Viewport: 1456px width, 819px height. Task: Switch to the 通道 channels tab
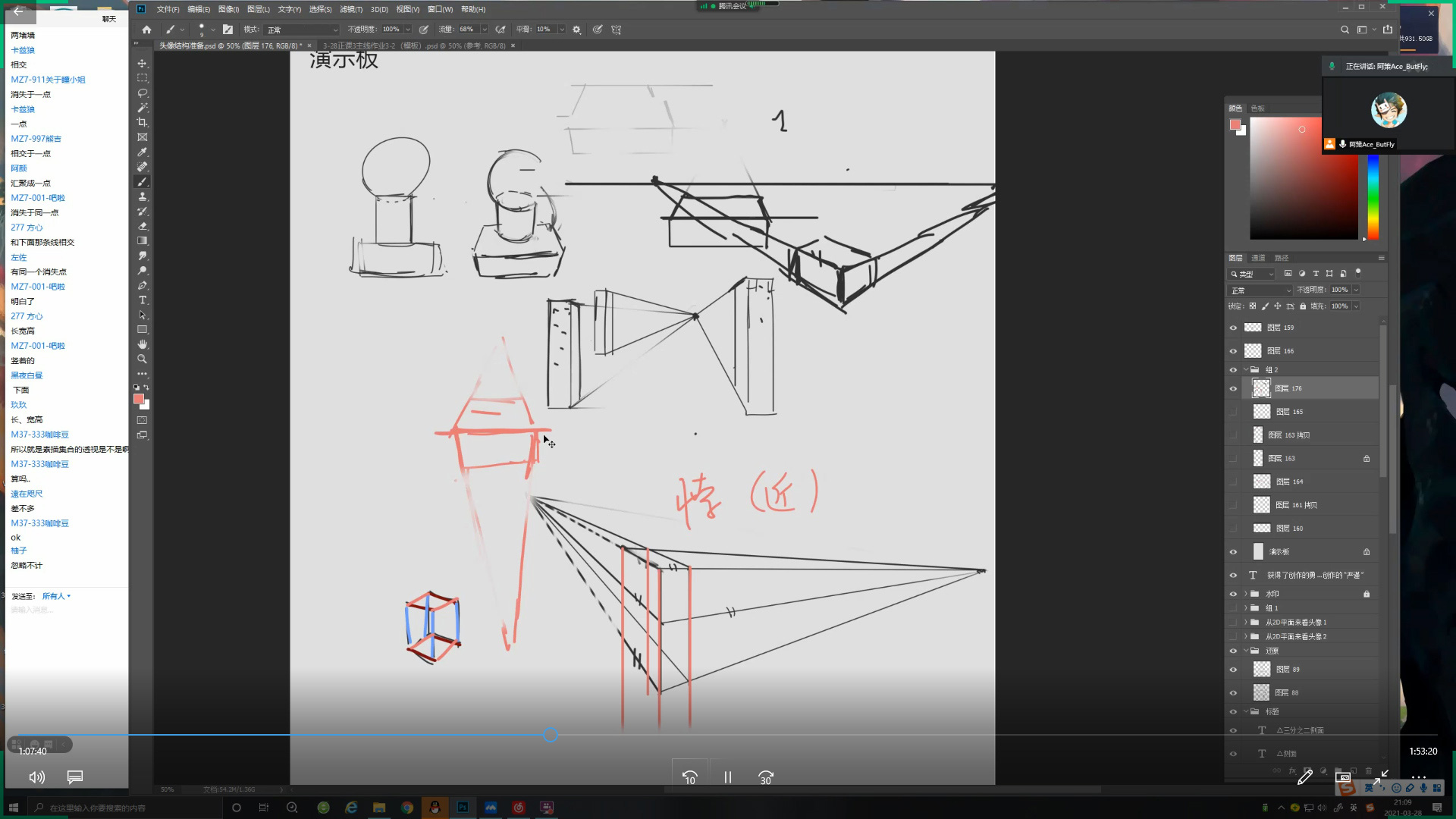1258,258
